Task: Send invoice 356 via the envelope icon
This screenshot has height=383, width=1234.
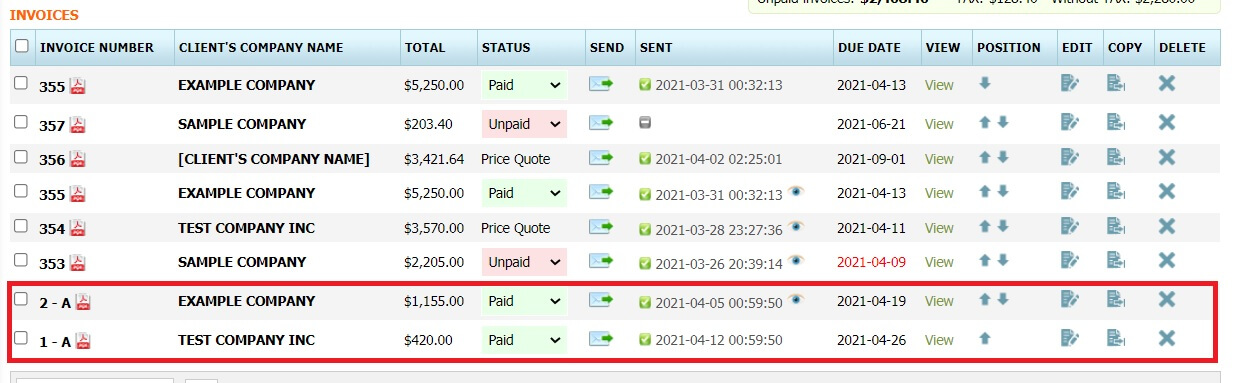Action: click(601, 158)
